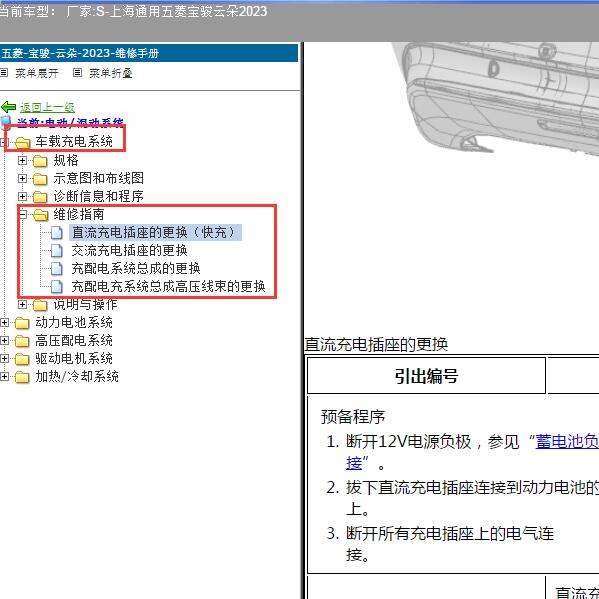Screen dimensions: 599x599
Task: Click the 预备程序 text in the table
Action: [x=353, y=417]
